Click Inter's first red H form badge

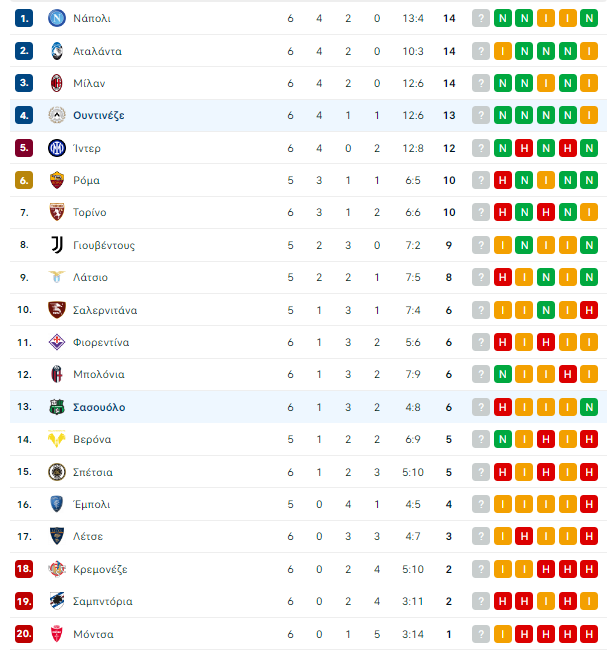tap(524, 148)
